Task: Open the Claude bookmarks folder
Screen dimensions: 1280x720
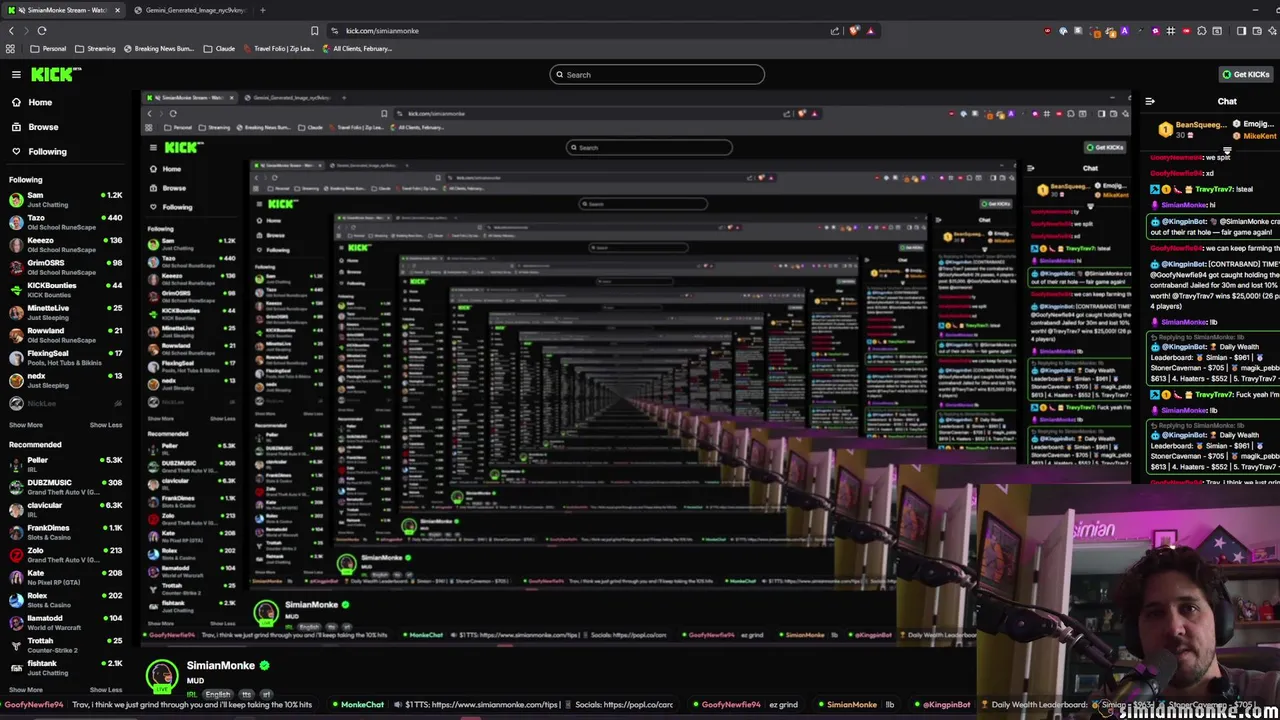Action: tap(219, 48)
